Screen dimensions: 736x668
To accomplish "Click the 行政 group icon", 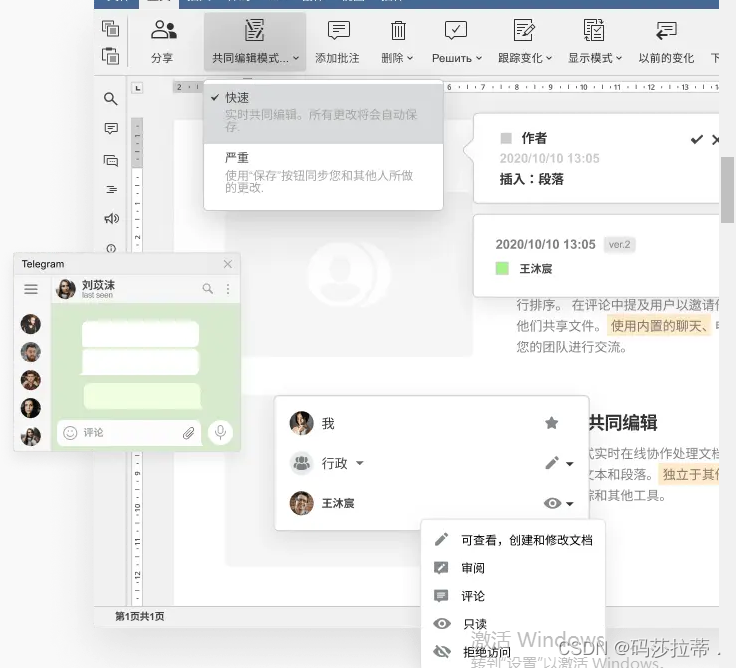I will point(301,463).
